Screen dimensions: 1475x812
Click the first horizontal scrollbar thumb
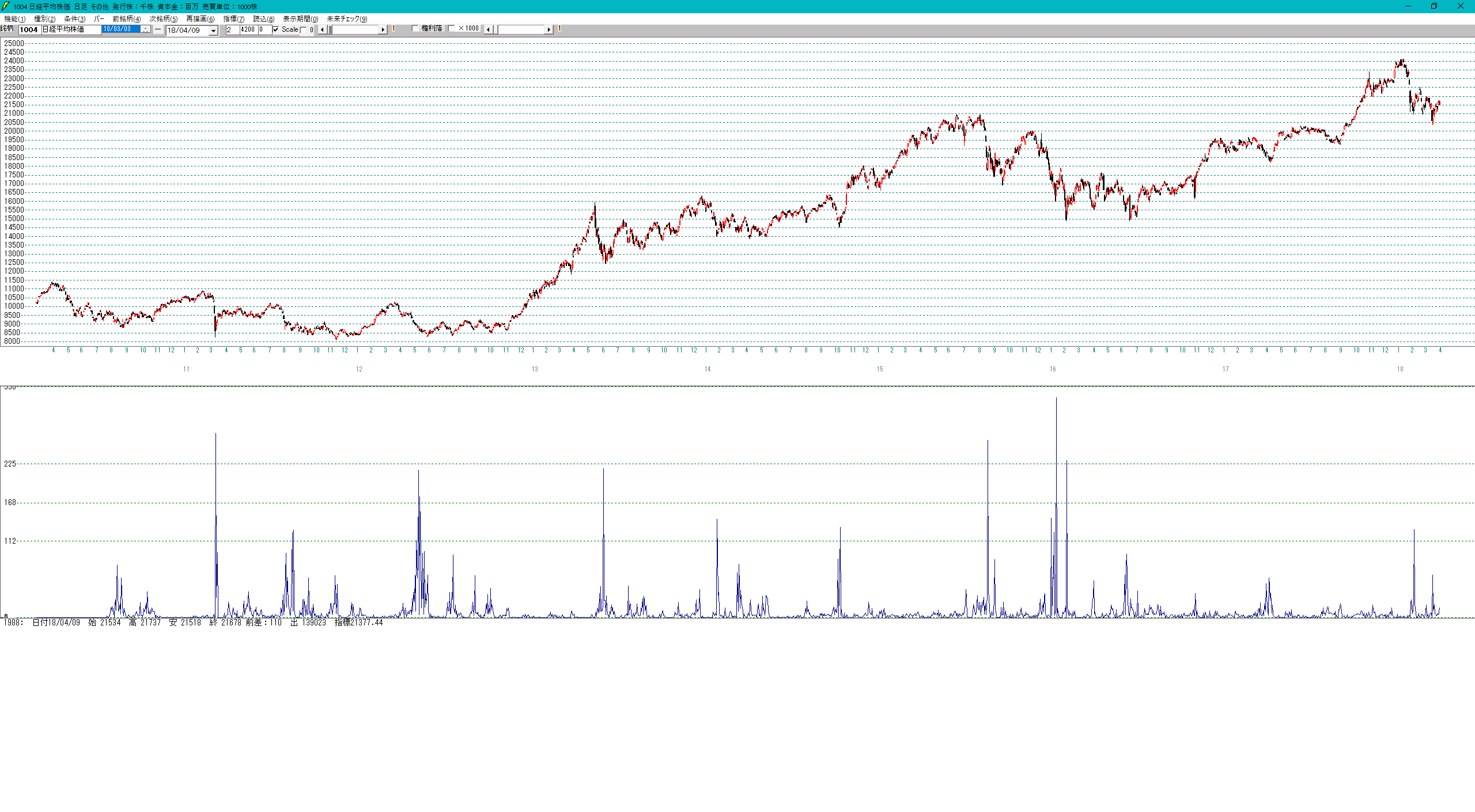click(330, 29)
